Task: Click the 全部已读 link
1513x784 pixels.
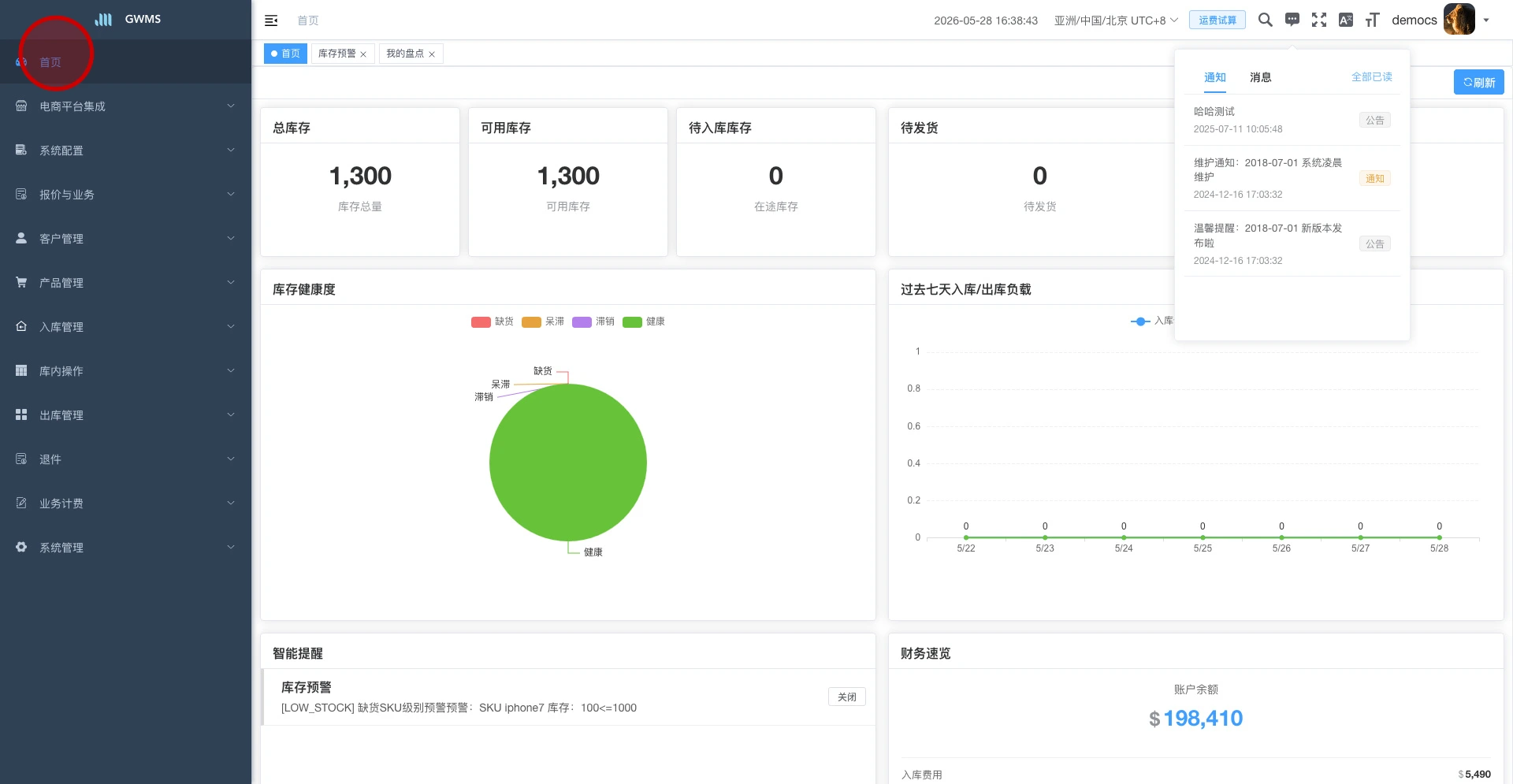Action: pyautogui.click(x=1371, y=76)
